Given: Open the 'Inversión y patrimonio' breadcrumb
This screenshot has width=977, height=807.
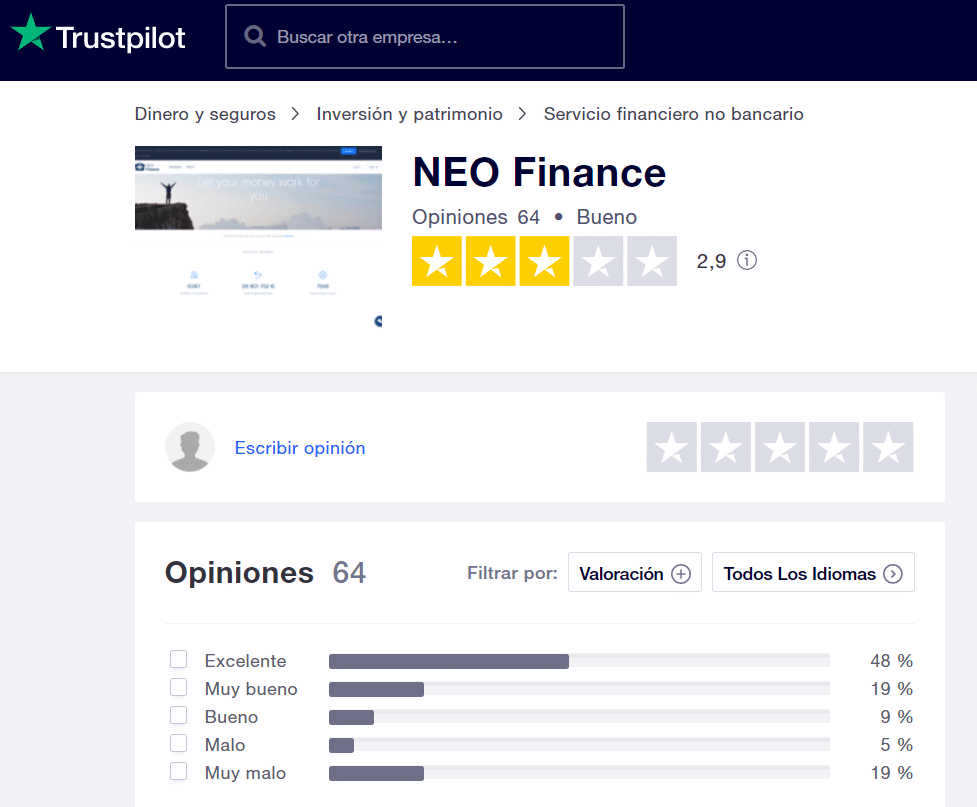Looking at the screenshot, I should click(409, 114).
